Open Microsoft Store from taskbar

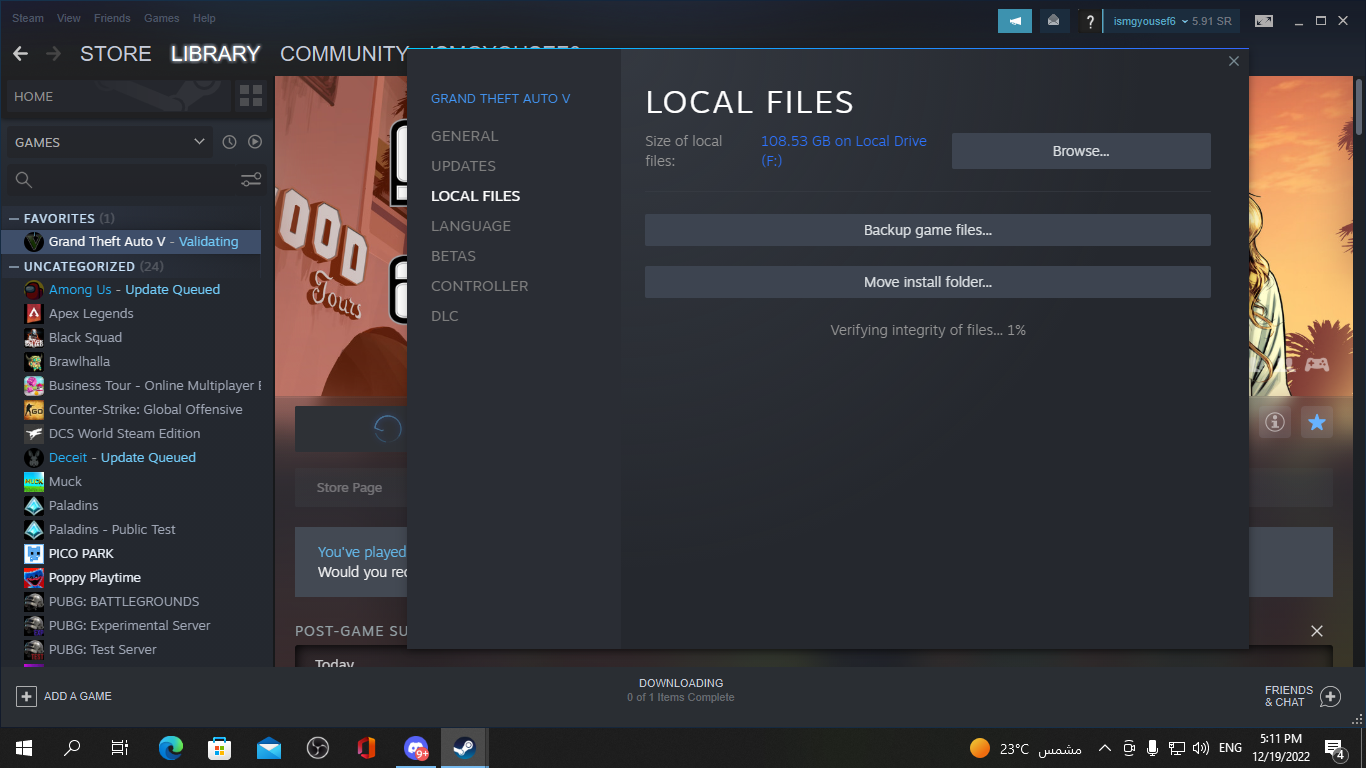219,748
